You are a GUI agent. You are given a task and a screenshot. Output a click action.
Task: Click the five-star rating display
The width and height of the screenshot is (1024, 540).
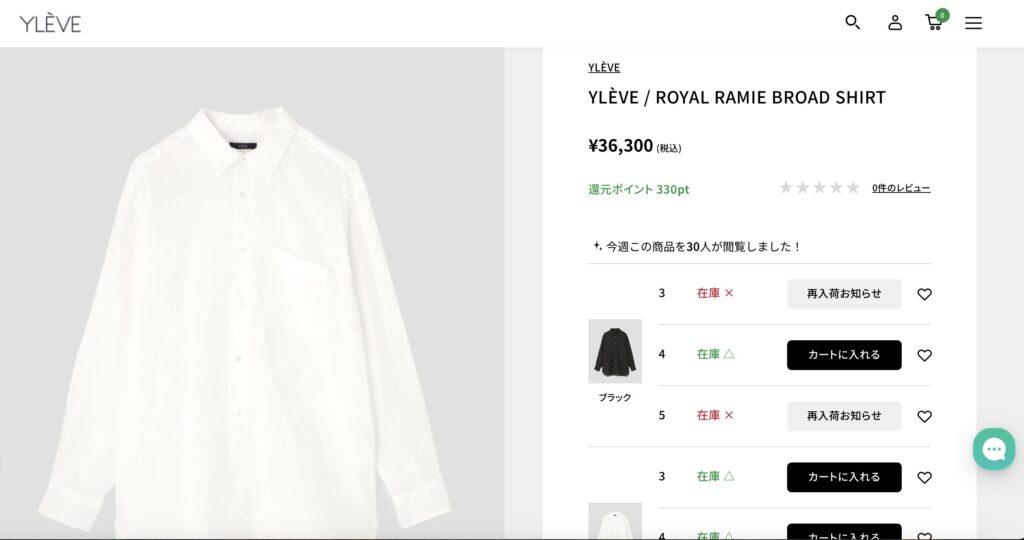[819, 188]
